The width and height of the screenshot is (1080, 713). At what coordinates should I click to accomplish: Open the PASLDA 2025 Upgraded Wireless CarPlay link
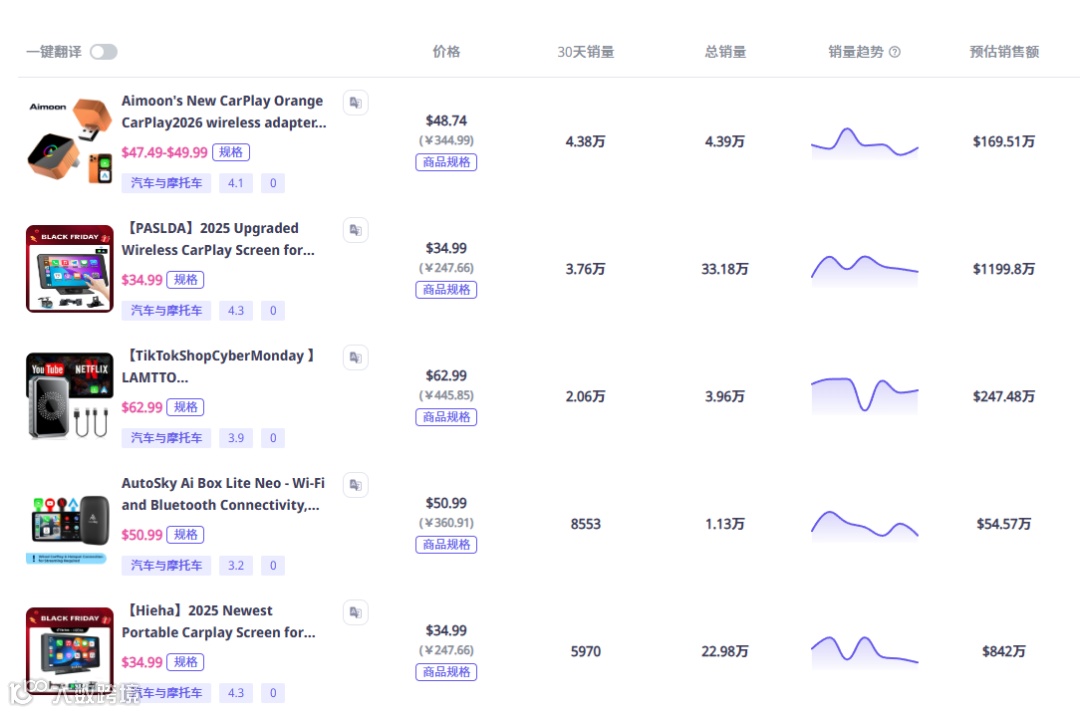[218, 239]
